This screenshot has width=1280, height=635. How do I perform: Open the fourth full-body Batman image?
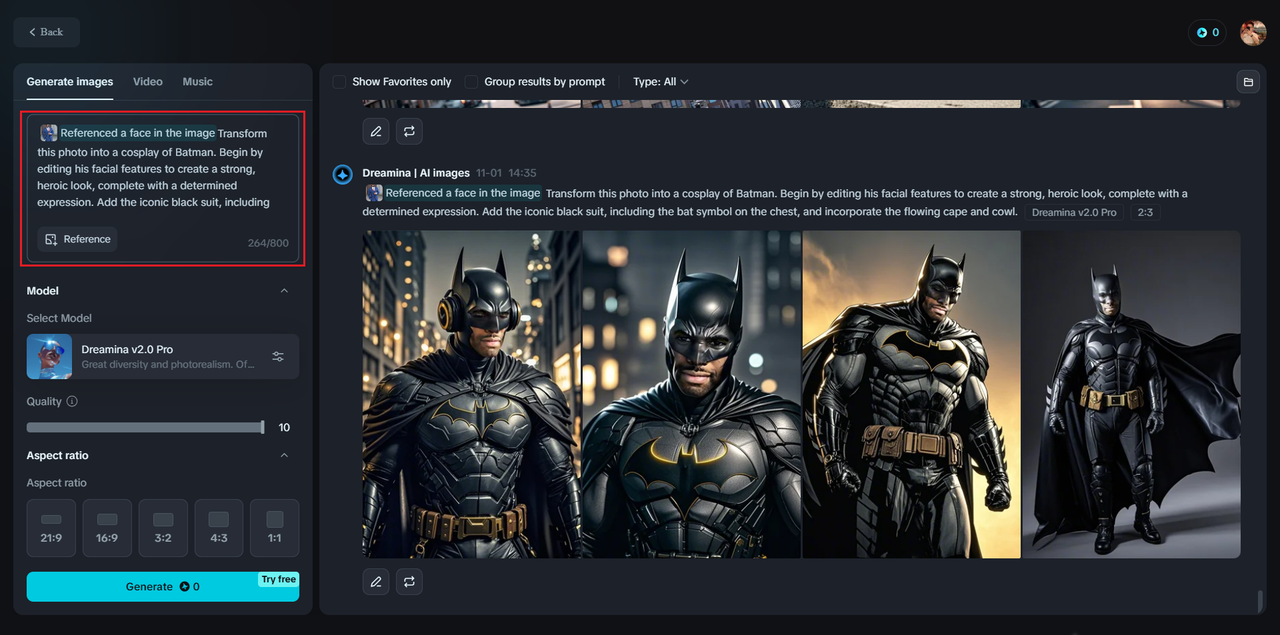coord(1131,394)
